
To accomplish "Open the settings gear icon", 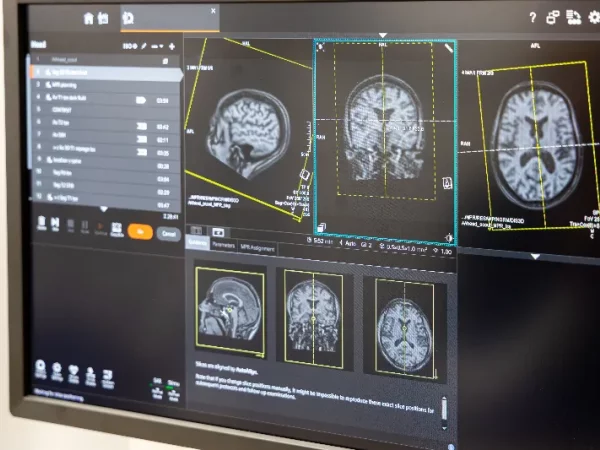I will coord(594,16).
